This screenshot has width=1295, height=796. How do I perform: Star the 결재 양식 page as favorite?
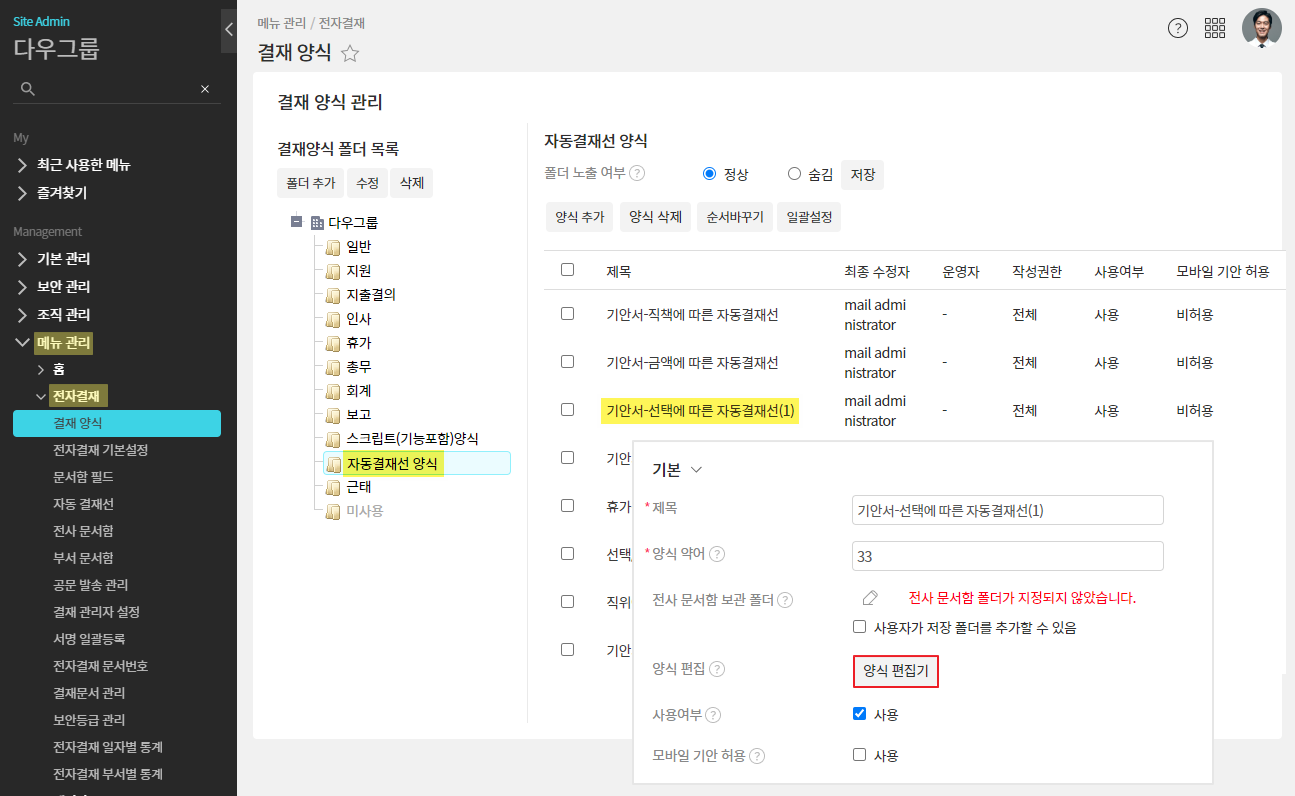tap(350, 54)
